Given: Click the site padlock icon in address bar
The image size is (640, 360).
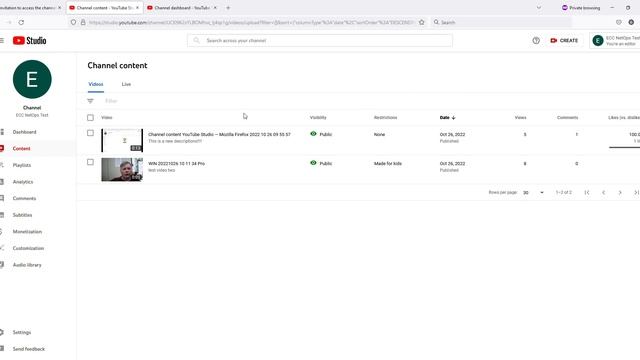Looking at the screenshot, I should tap(83, 22).
